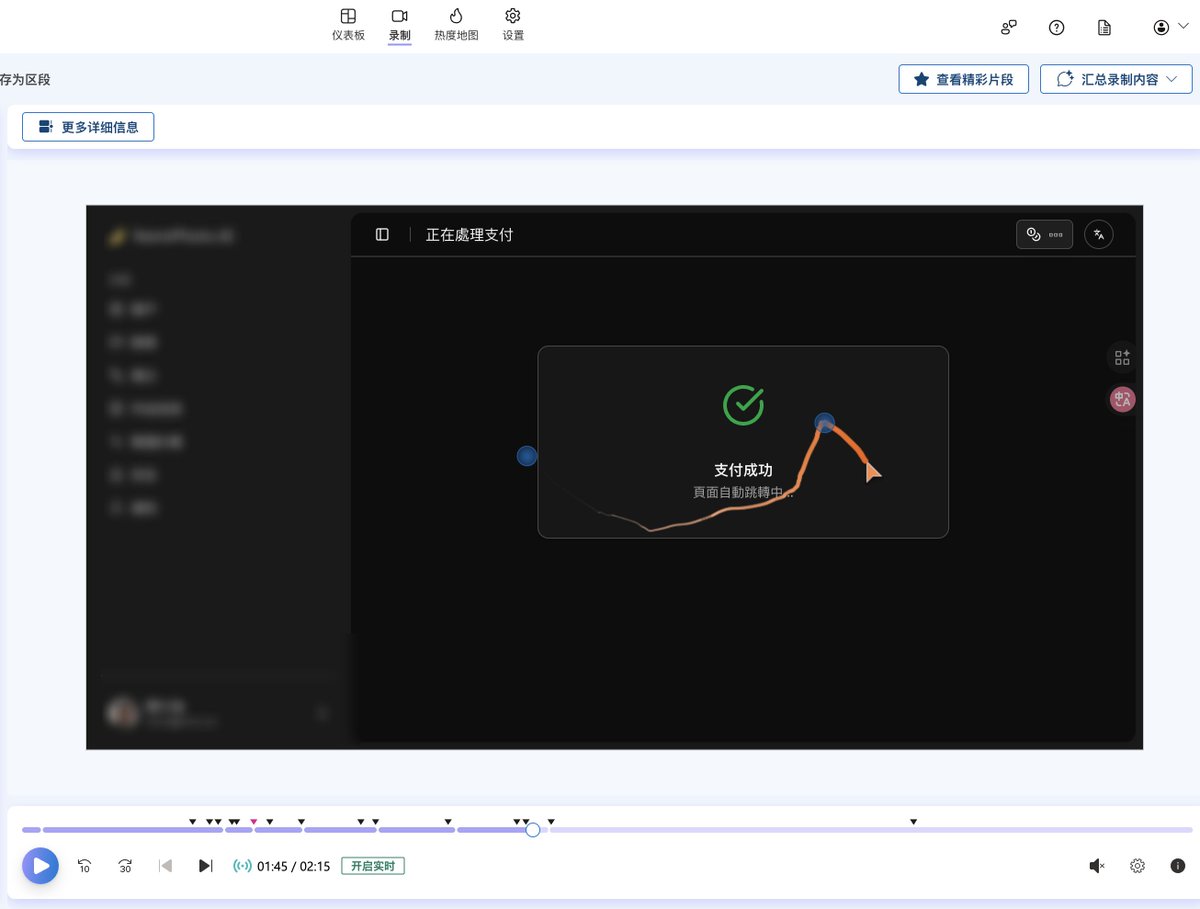Screen dimensions: 1200x909
Task: Open the QR-code style widget in the player
Action: point(1122,357)
